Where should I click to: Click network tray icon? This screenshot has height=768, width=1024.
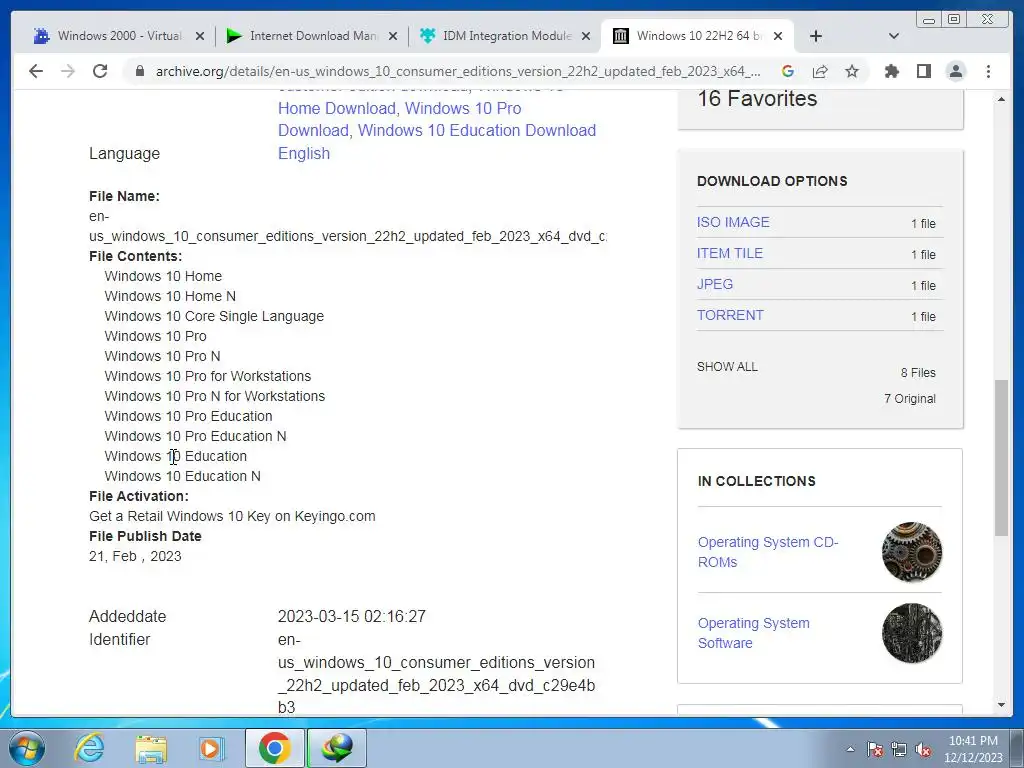tap(899, 749)
